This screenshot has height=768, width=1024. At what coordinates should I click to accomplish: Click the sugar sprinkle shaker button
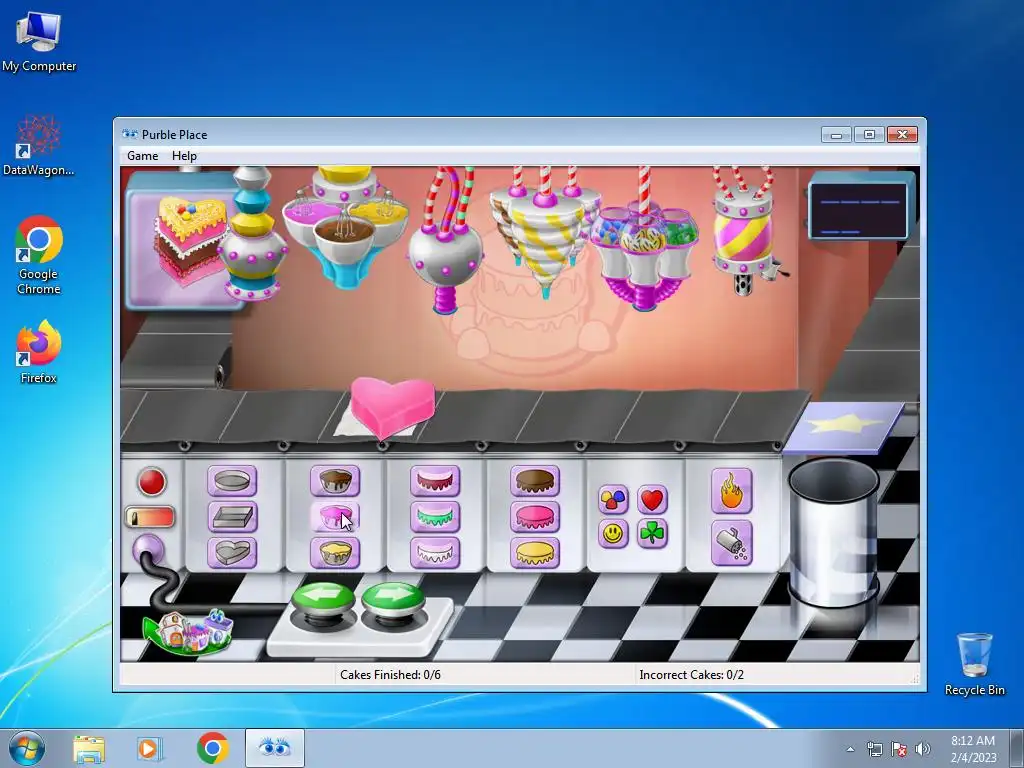[x=731, y=543]
